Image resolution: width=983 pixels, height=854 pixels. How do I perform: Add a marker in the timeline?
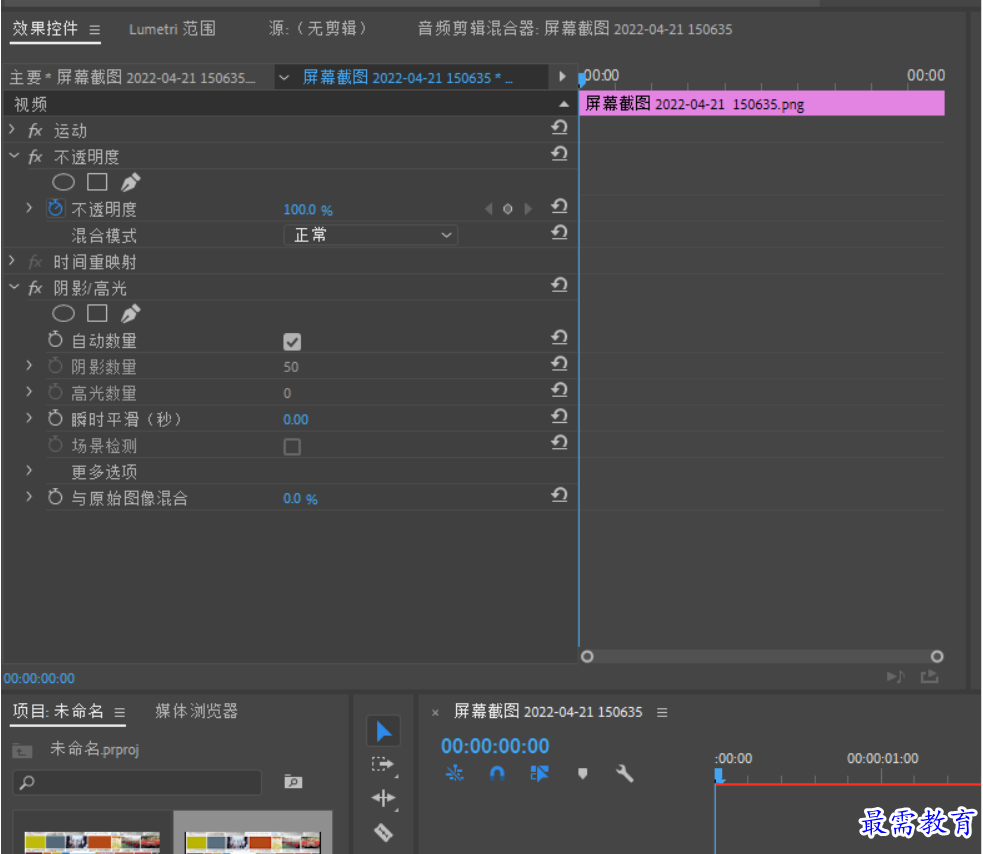click(x=582, y=774)
